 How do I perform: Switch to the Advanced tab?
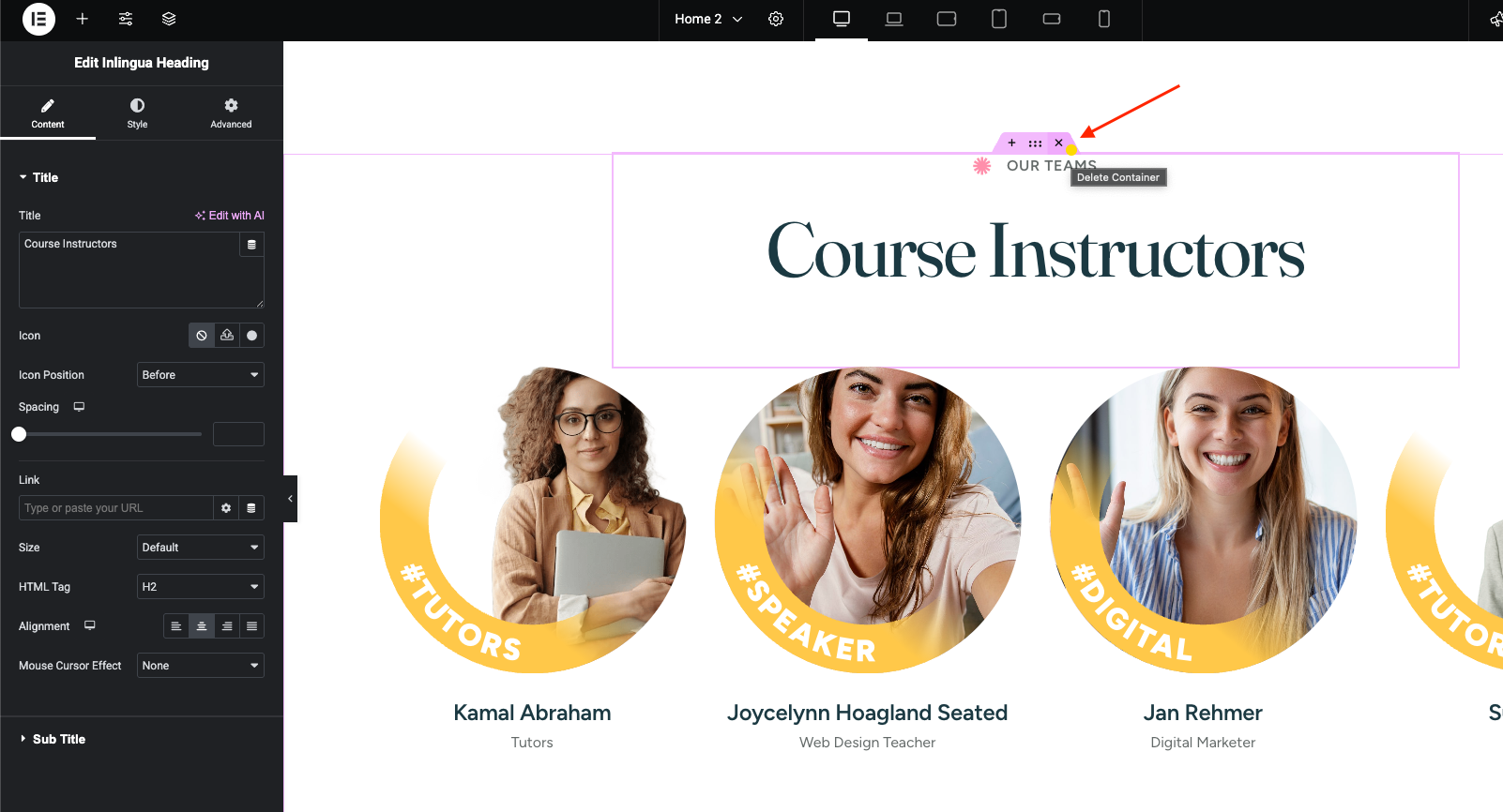pyautogui.click(x=231, y=113)
